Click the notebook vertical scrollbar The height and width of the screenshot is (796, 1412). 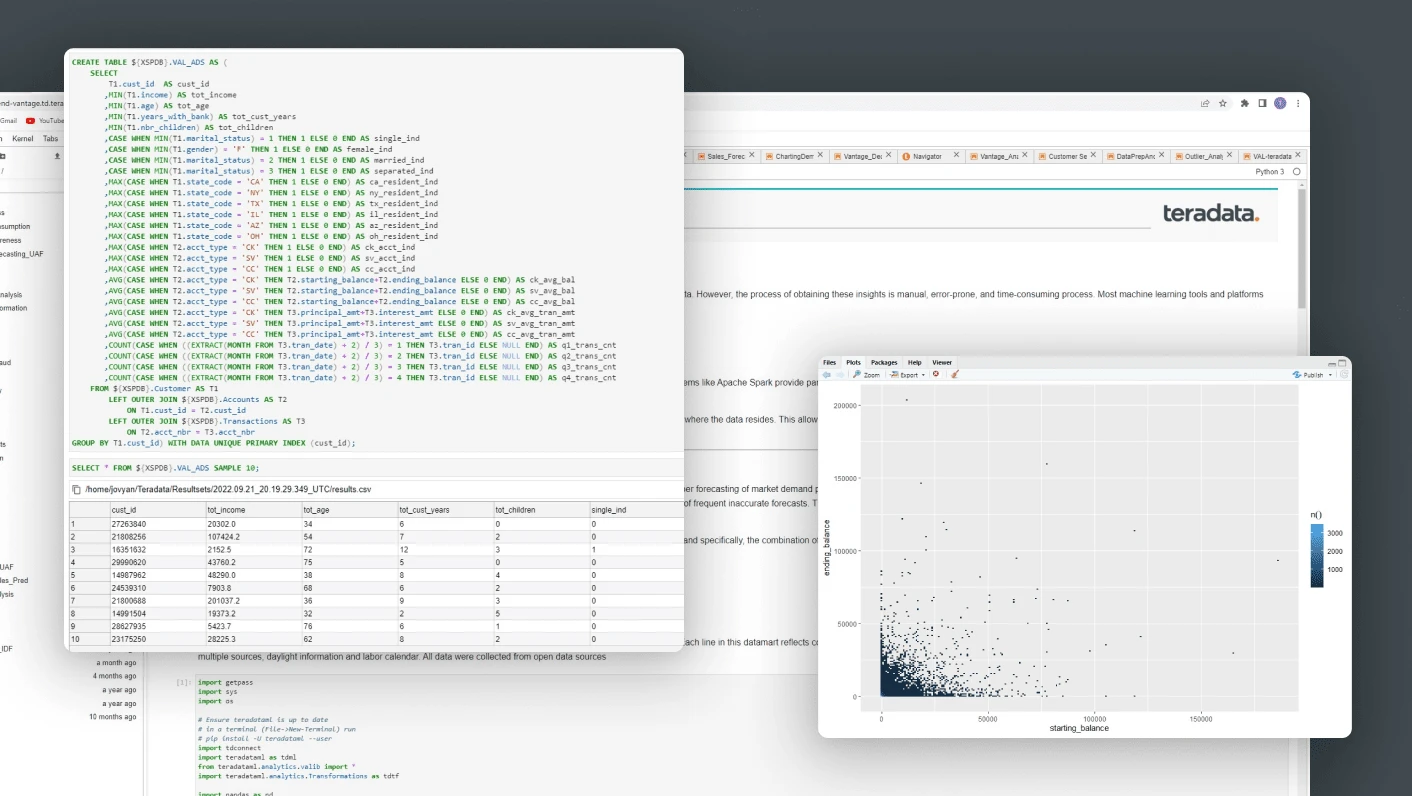coord(1302,248)
